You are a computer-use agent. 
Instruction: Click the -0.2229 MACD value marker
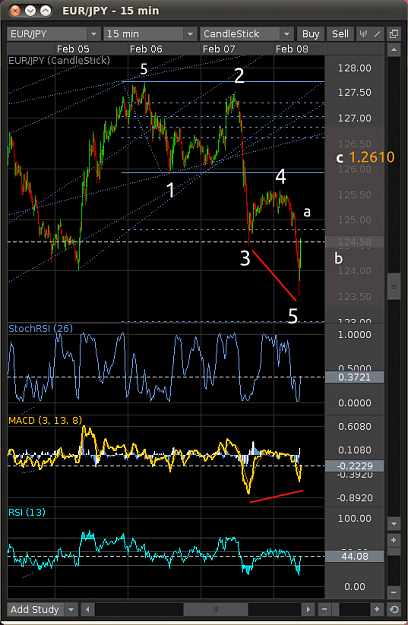355,466
